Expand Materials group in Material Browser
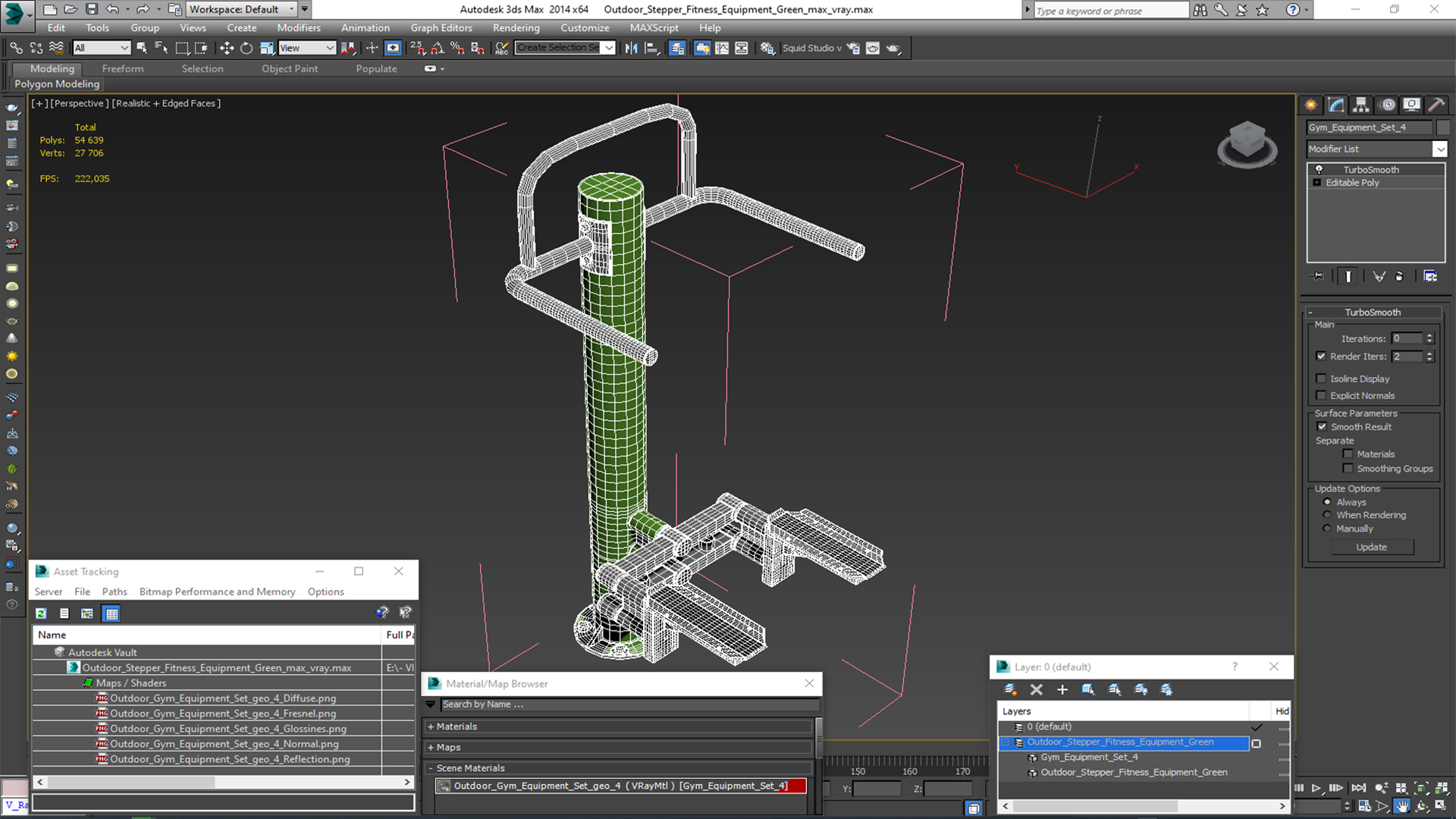The height and width of the screenshot is (819, 1456). coord(431,726)
